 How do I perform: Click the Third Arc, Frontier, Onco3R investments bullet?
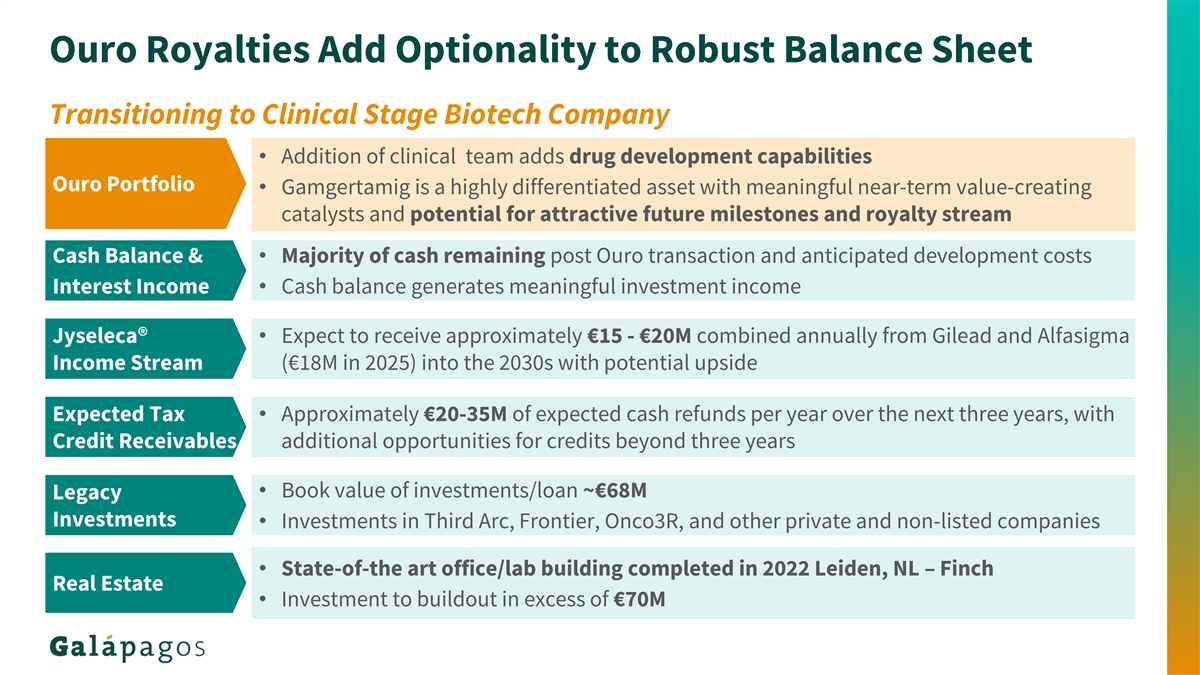tap(690, 521)
